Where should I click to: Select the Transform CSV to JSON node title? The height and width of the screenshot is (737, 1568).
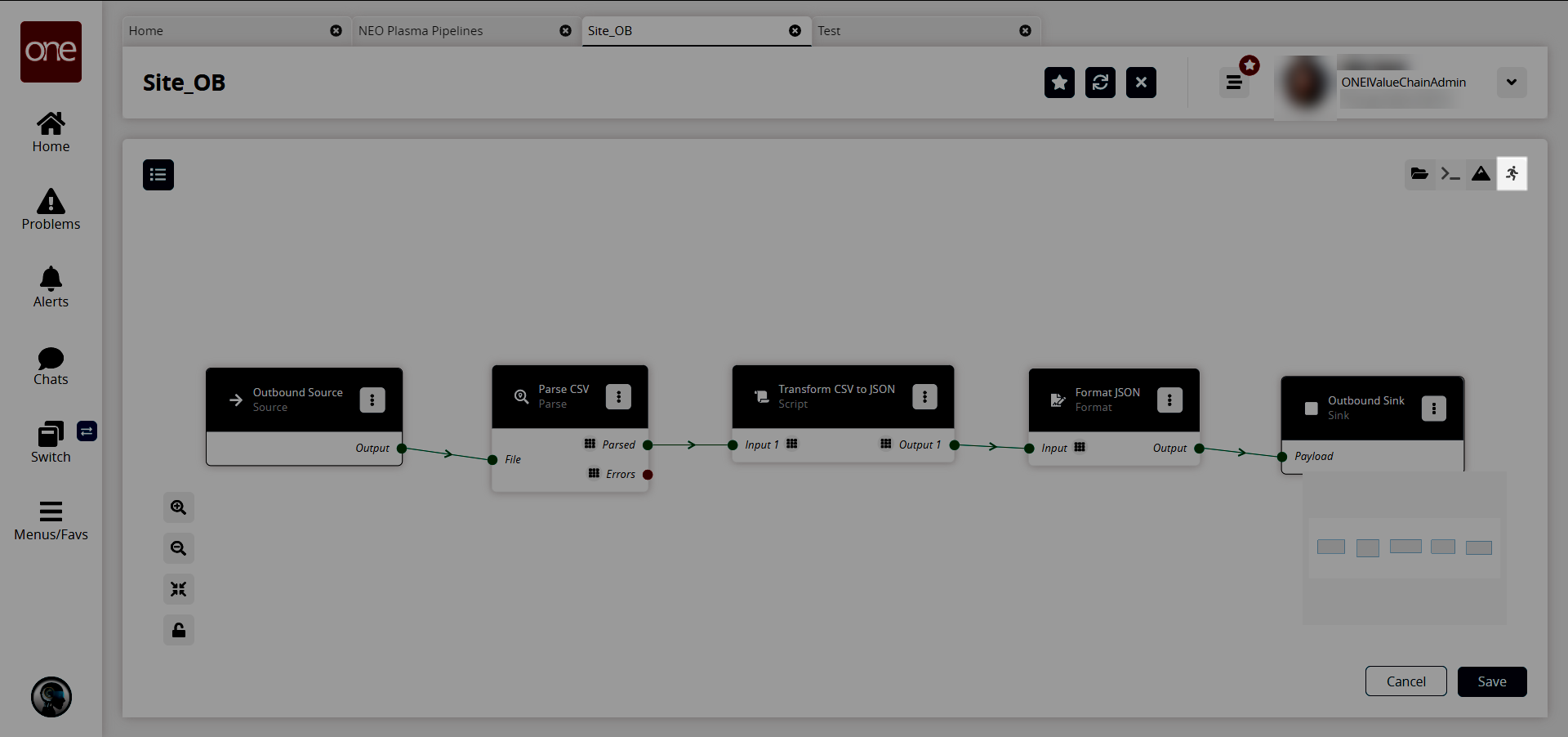pos(836,390)
